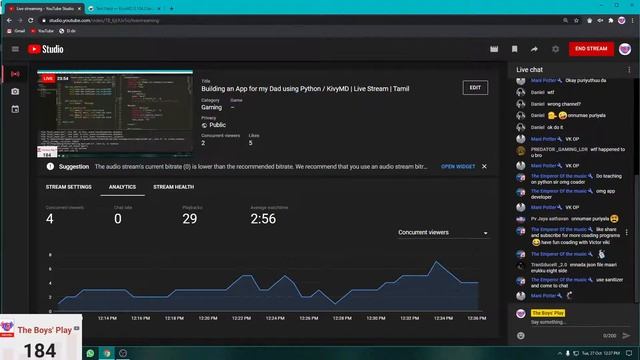Switch to Stream Settings tab
Viewport: 640px width, 360px height.
coord(69,187)
